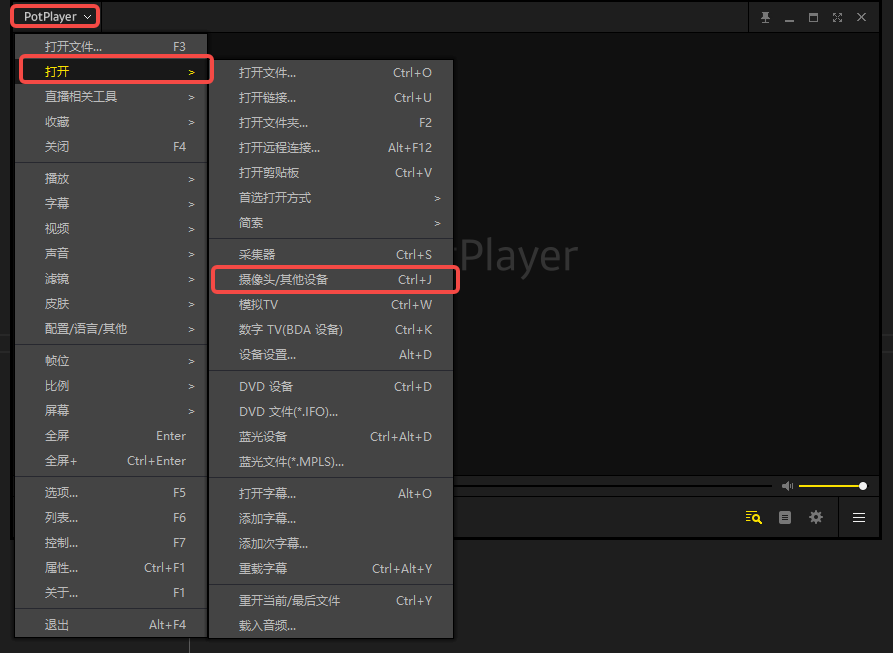The image size is (893, 653).
Task: Choose 打开链接... menu entry
Action: click(330, 98)
